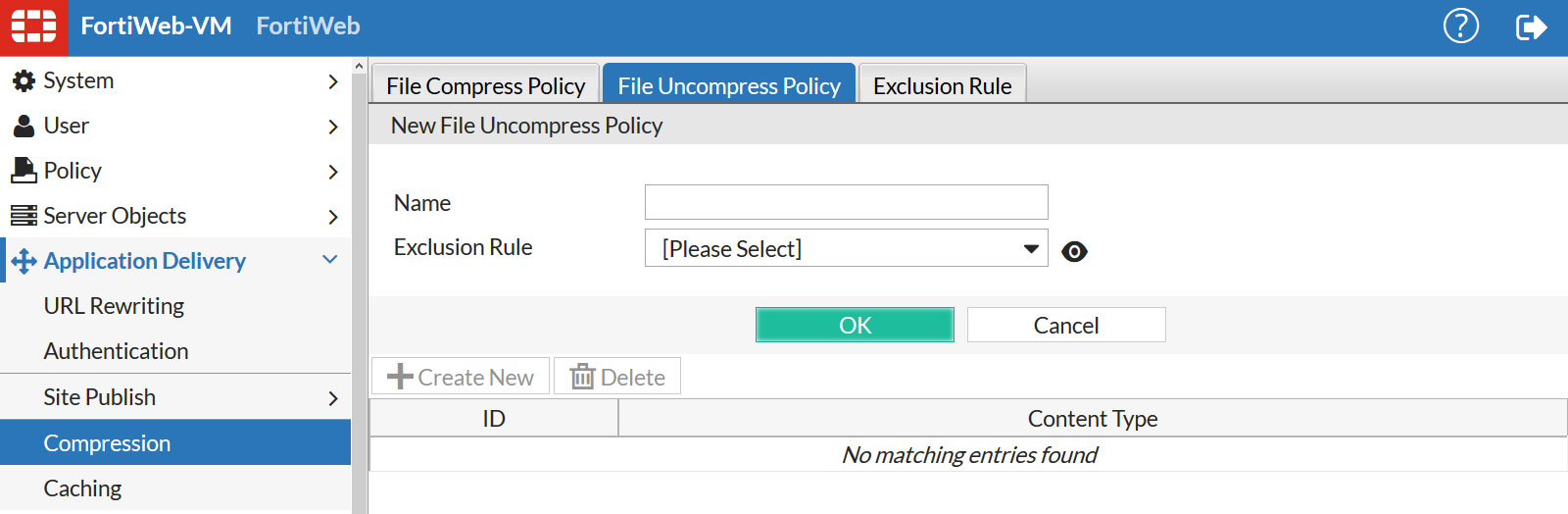Open the help question mark icon
1568x514 pixels.
(1460, 26)
